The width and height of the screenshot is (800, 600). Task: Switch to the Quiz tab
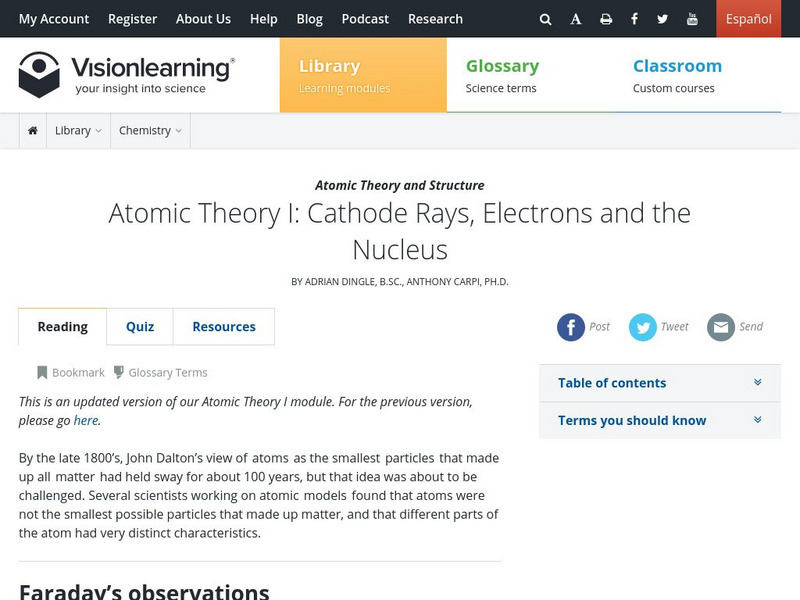[140, 327]
